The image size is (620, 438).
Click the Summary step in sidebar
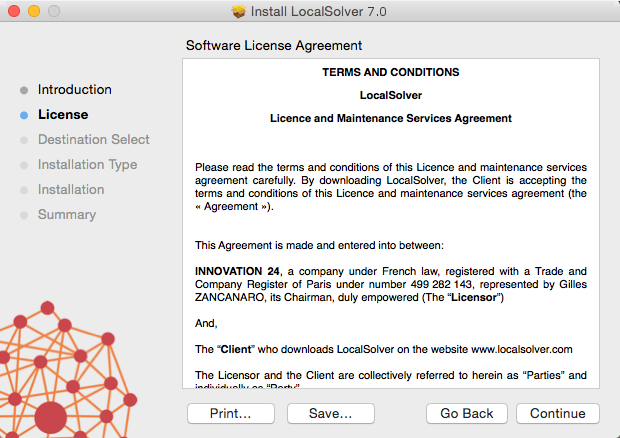point(67,215)
